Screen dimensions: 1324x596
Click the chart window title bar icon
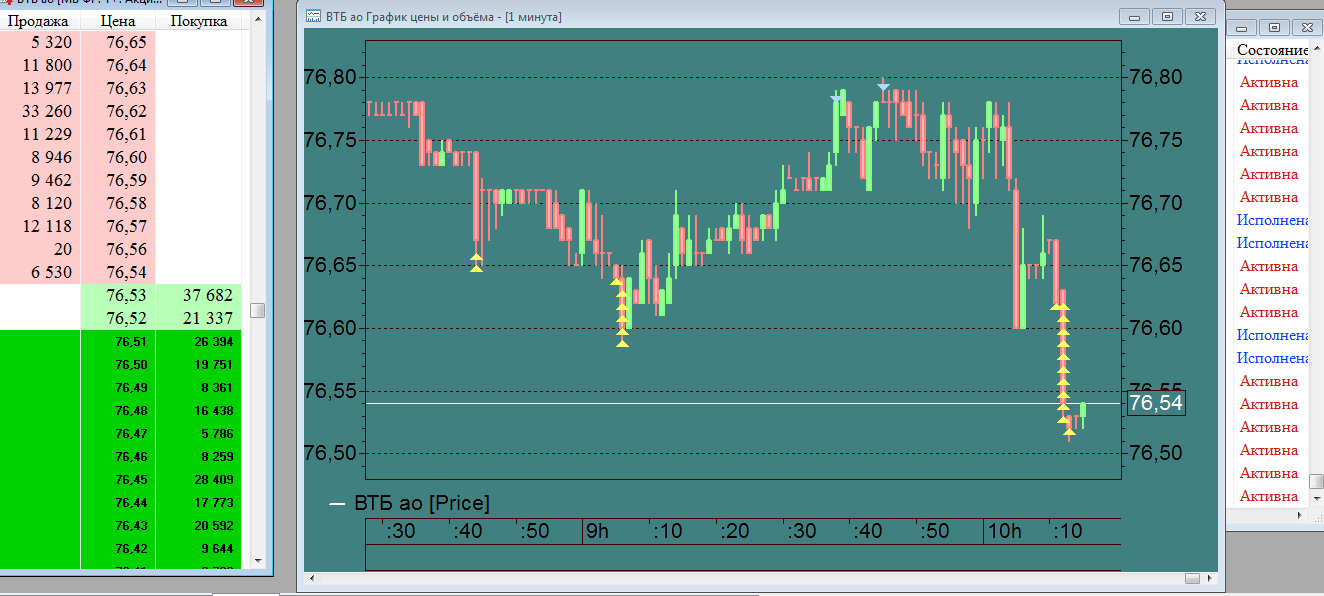click(313, 16)
